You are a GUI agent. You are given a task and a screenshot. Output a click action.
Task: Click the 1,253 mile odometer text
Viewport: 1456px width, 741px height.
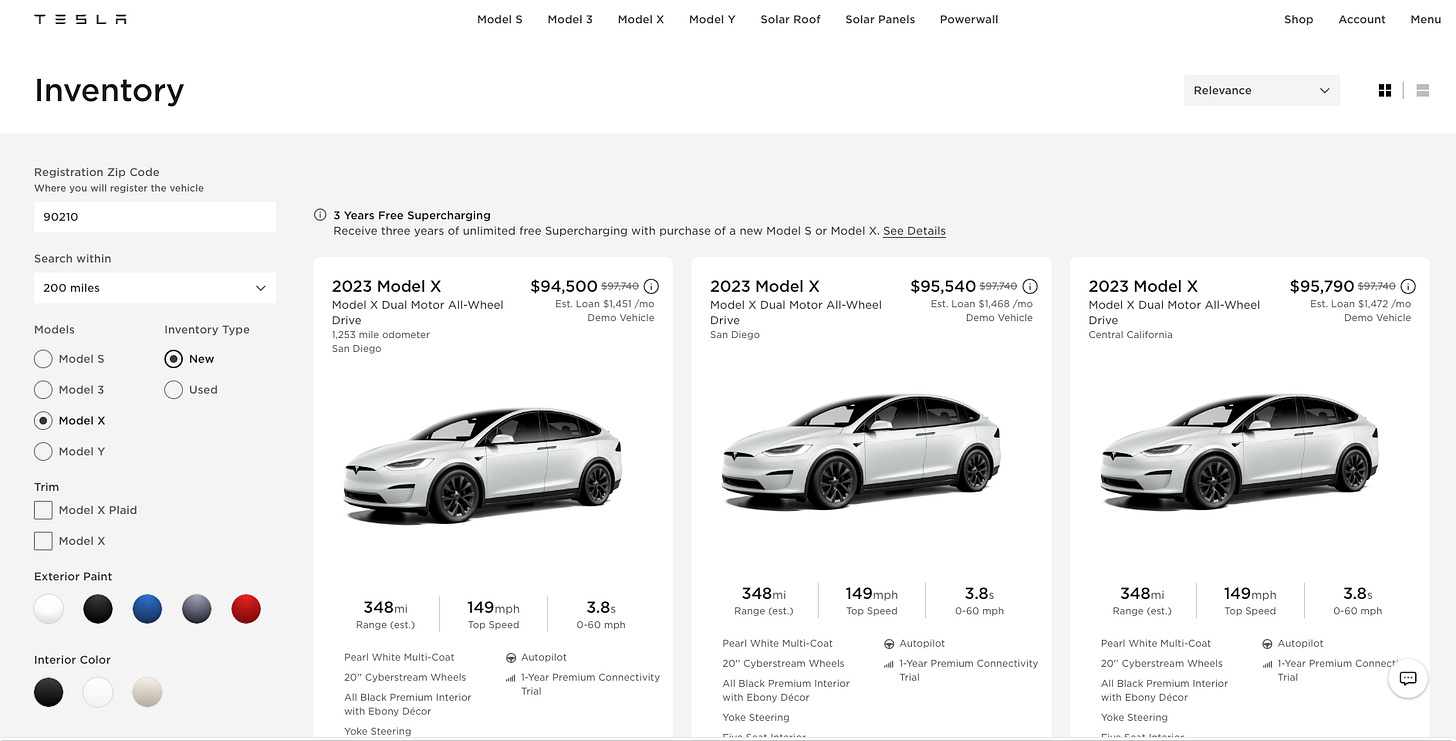[381, 335]
